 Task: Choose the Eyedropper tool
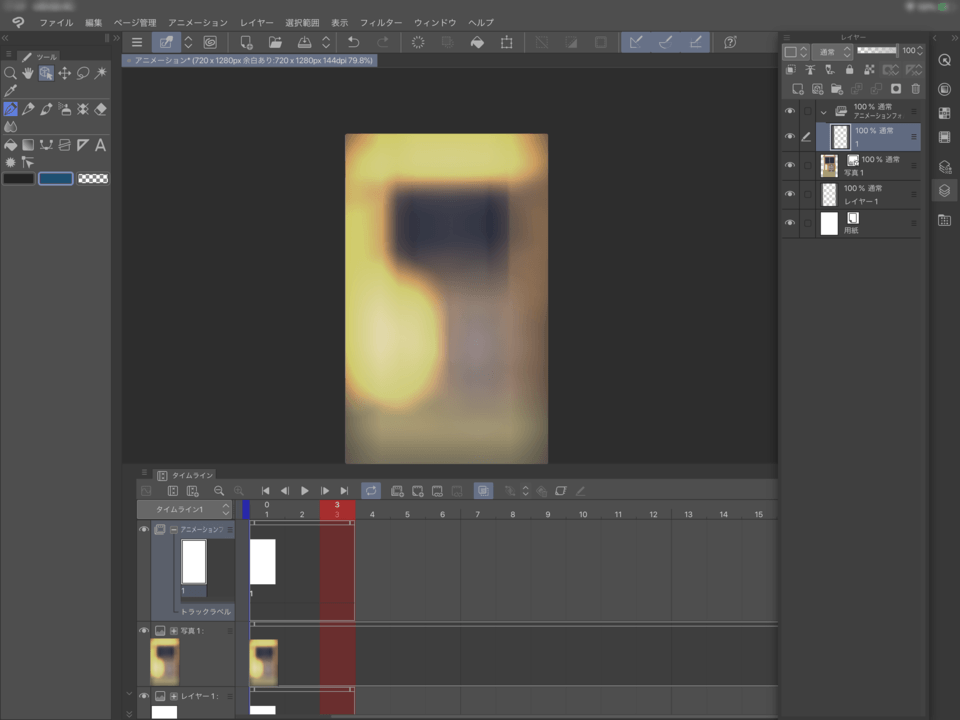(x=10, y=90)
